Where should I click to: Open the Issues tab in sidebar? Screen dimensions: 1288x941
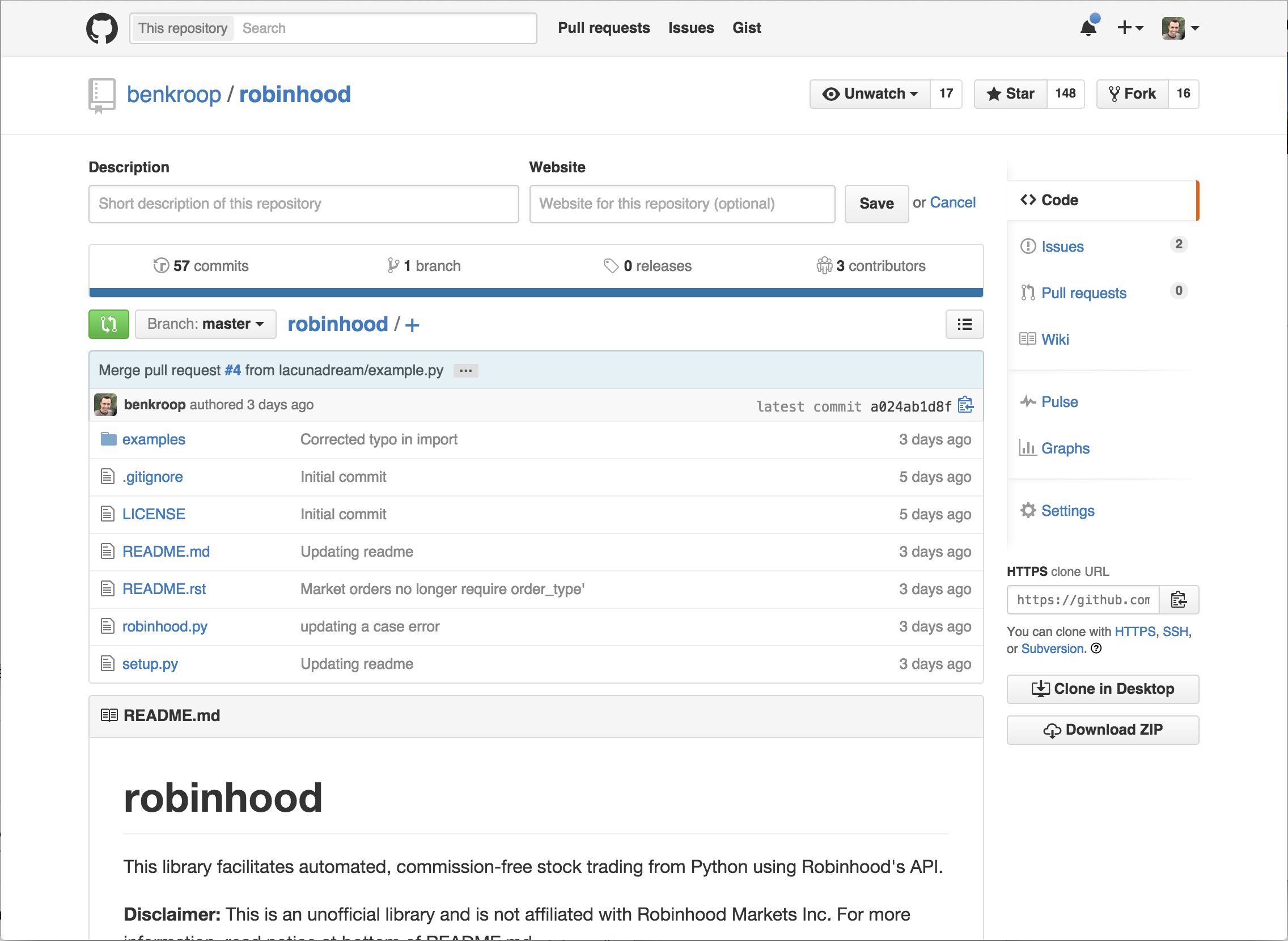tap(1062, 247)
